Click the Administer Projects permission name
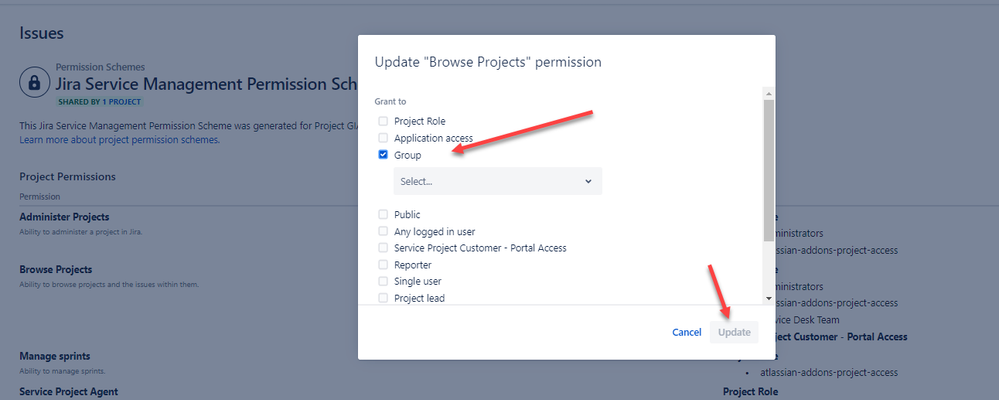Viewport: 999px width, 400px height. tap(64, 217)
